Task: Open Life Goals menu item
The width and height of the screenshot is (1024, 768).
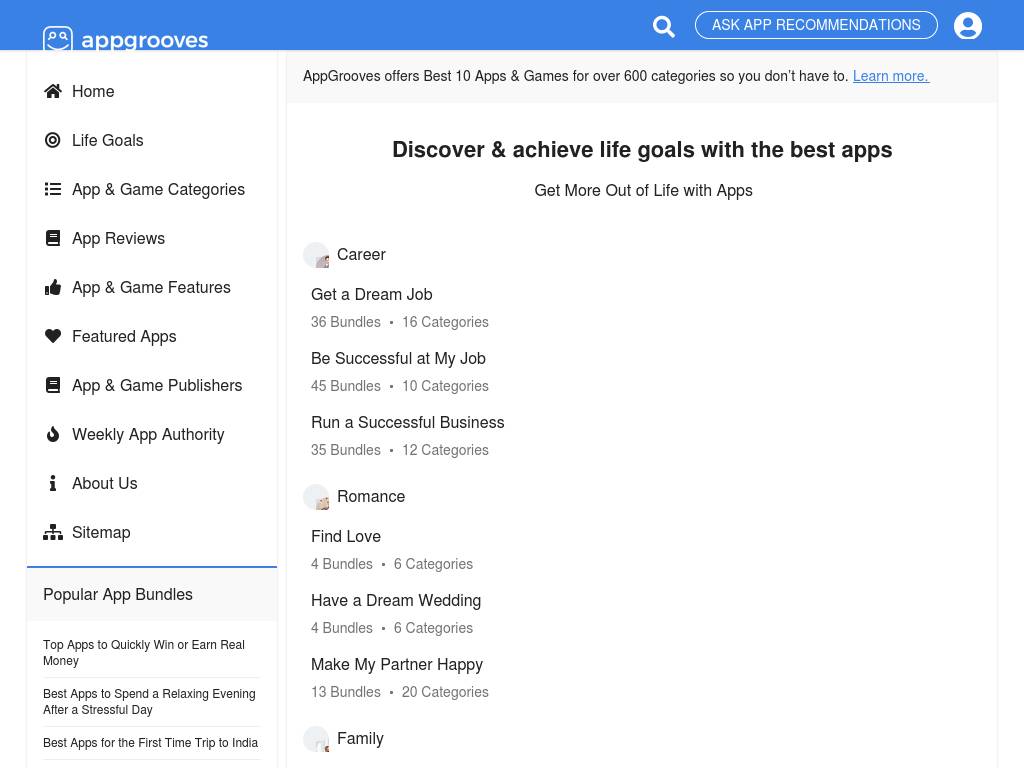Action: click(x=107, y=140)
